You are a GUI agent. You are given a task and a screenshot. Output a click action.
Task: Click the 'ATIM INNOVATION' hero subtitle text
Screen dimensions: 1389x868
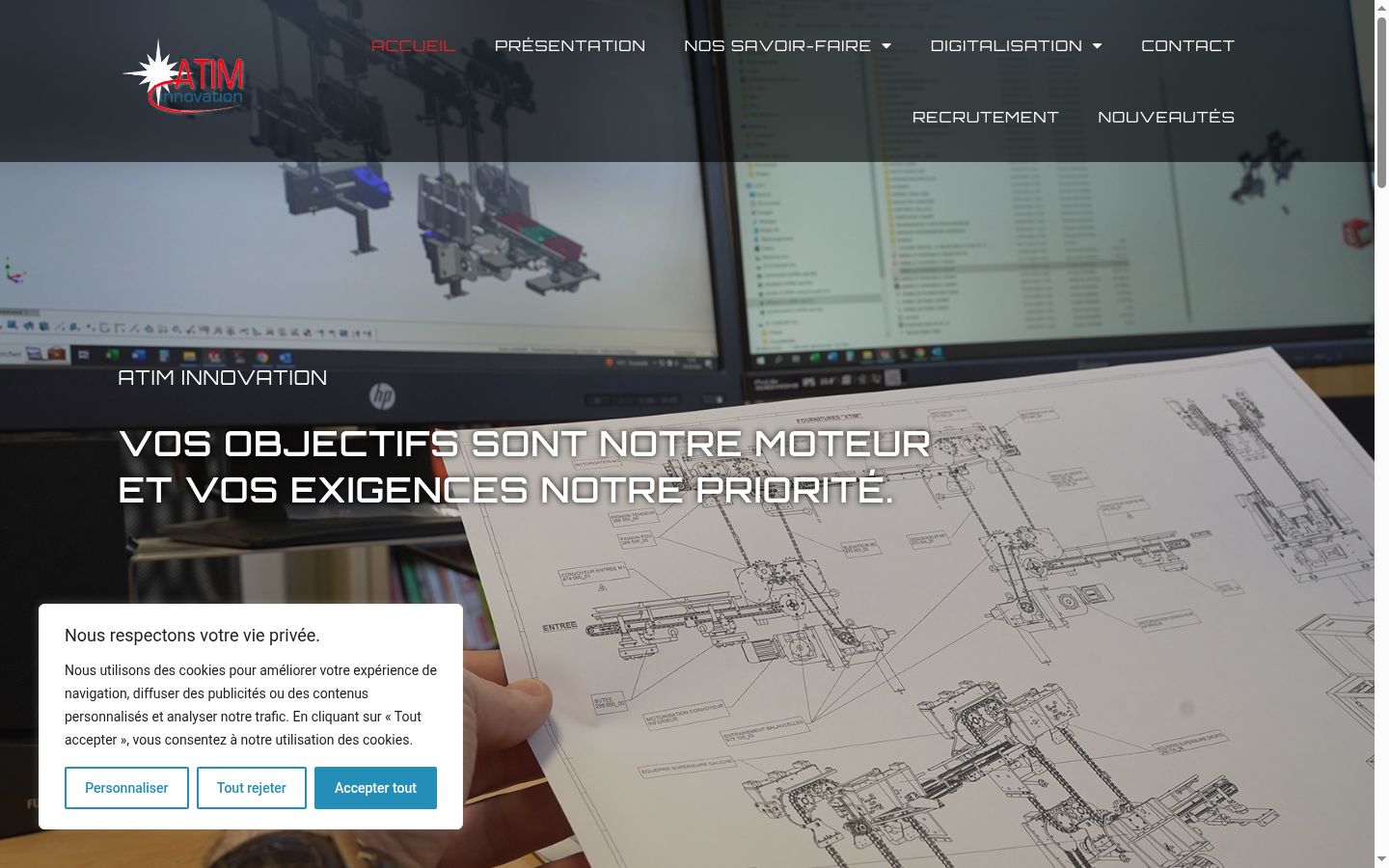[x=223, y=377]
